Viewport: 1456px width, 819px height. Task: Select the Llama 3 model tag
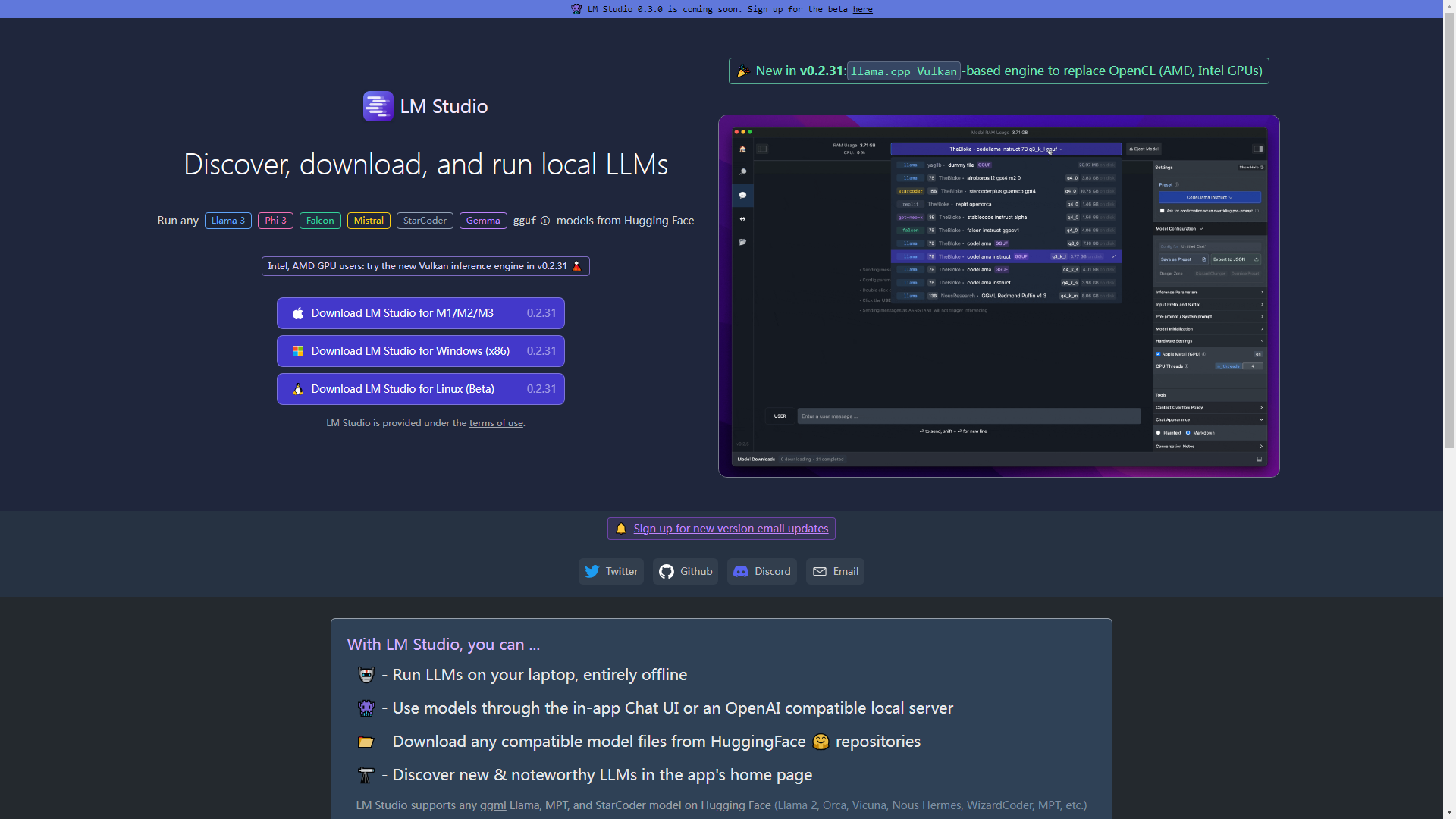pyautogui.click(x=227, y=221)
